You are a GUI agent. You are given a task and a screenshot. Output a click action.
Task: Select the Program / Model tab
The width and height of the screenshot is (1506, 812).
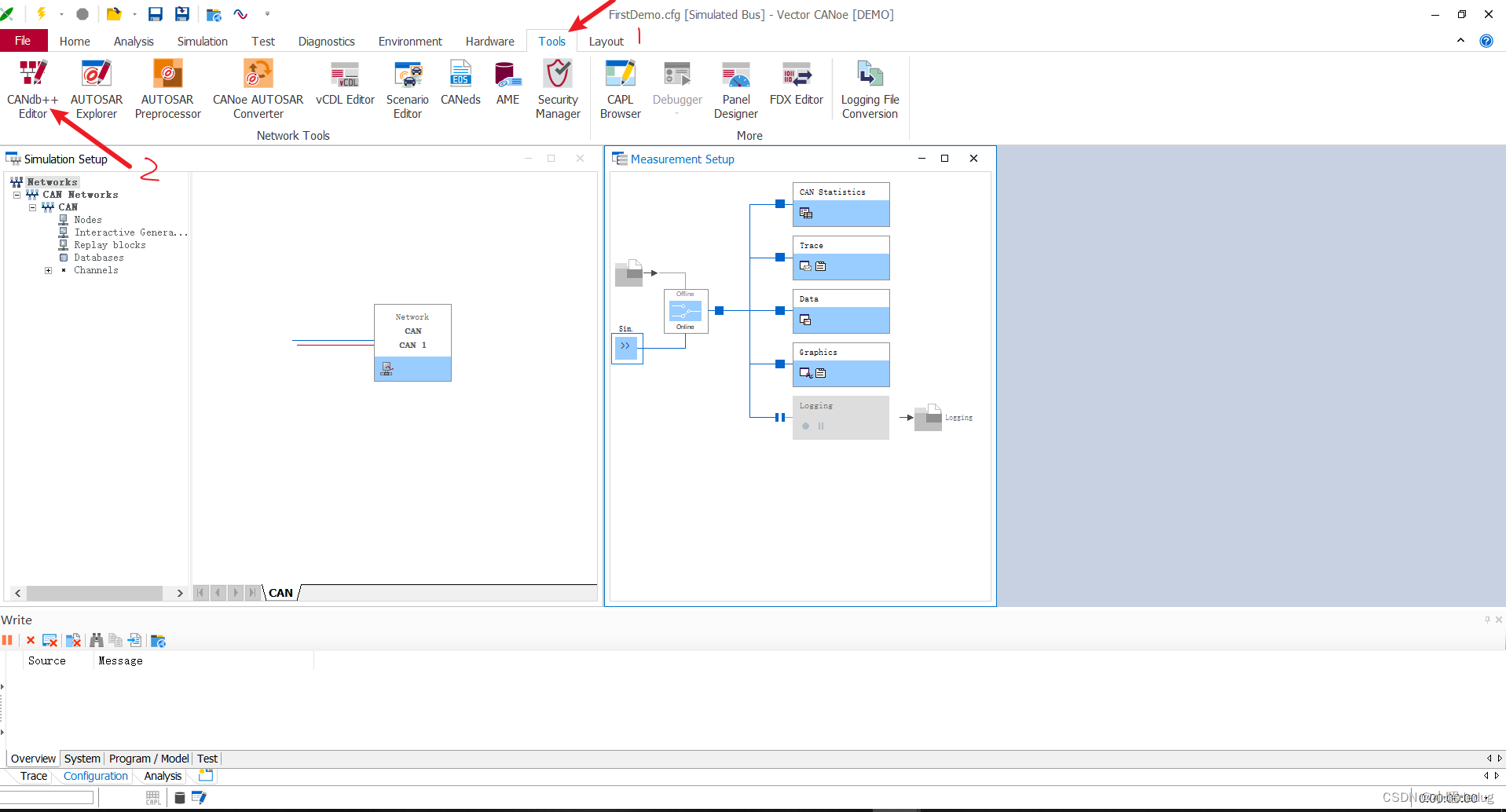(x=148, y=759)
